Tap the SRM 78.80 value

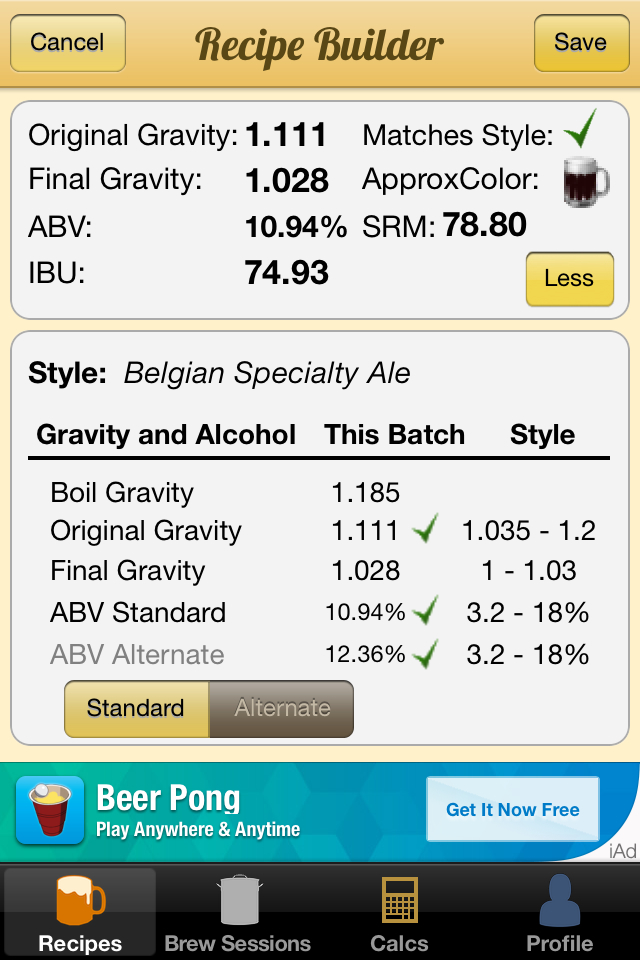point(484,225)
